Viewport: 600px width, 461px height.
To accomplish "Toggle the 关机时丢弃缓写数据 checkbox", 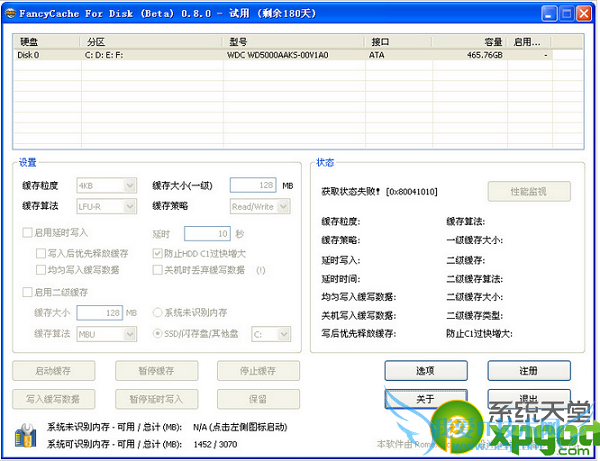I will tap(157, 270).
